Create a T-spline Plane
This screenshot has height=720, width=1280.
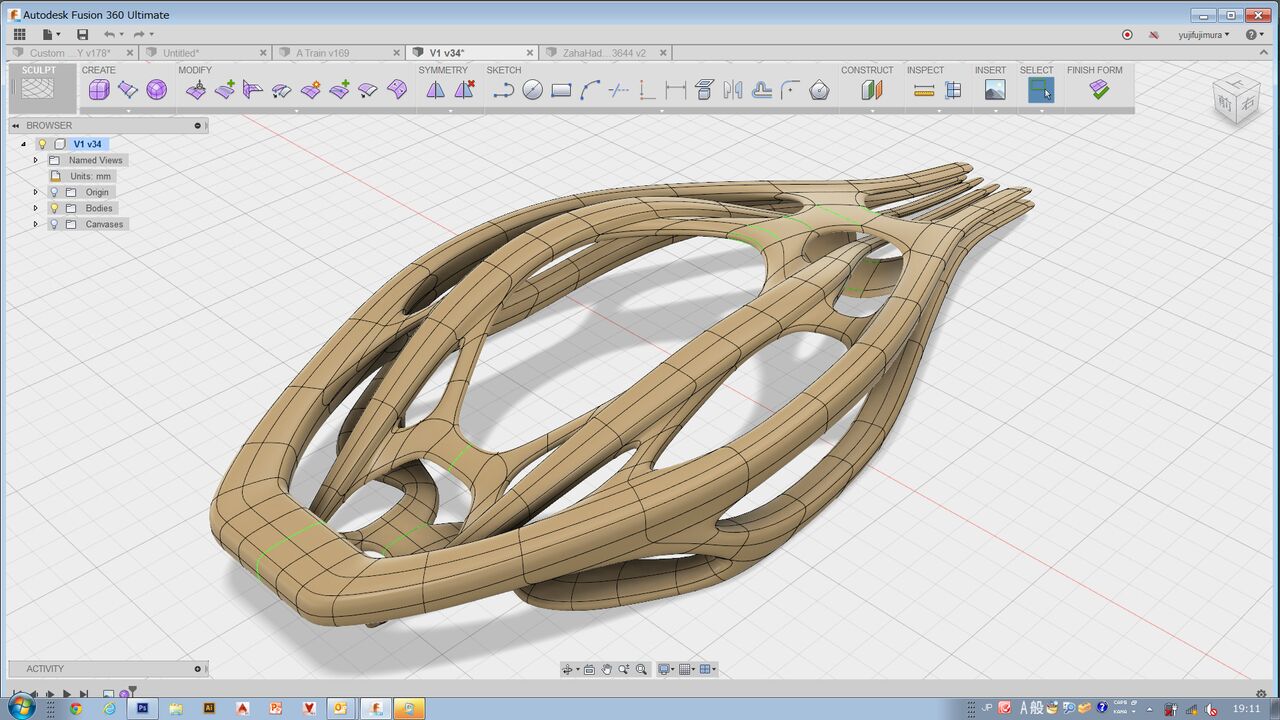pos(128,90)
